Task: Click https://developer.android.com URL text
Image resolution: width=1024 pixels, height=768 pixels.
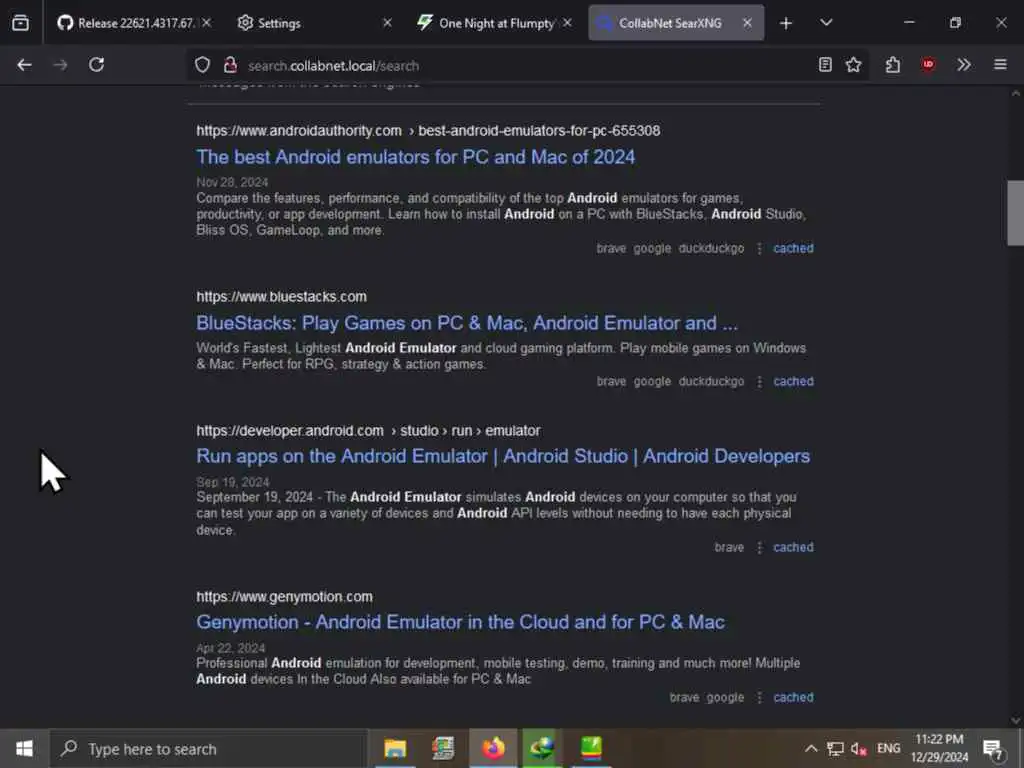Action: (x=290, y=431)
